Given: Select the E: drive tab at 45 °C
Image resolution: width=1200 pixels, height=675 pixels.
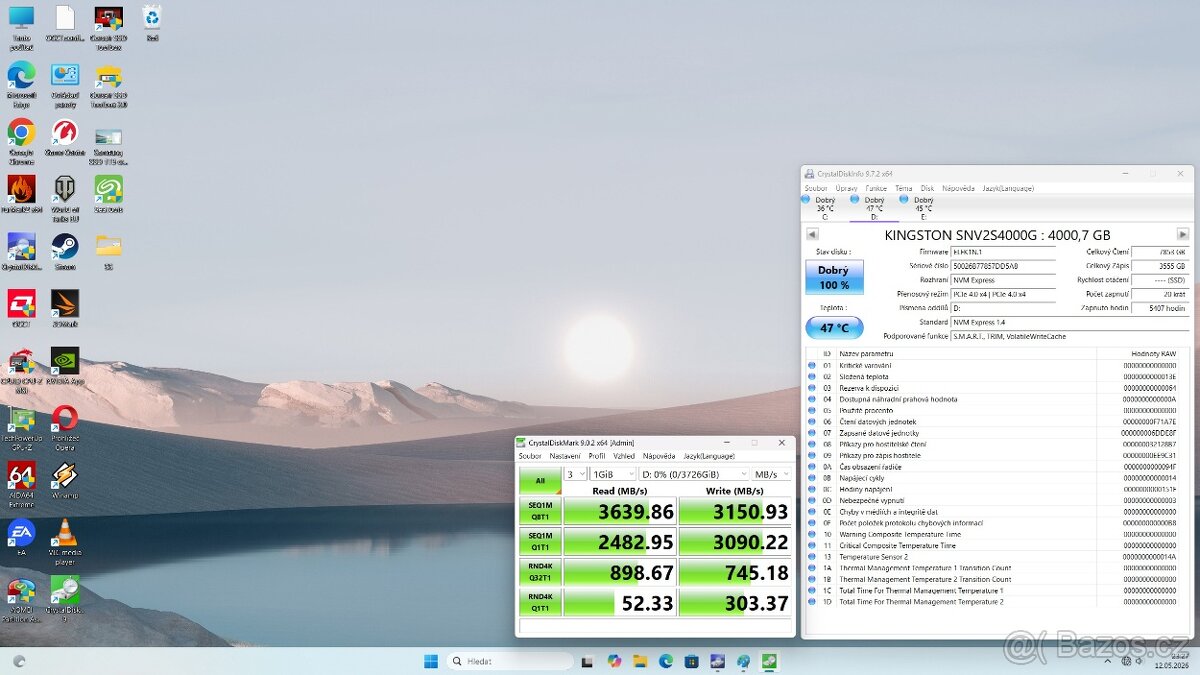Looking at the screenshot, I should coord(923,208).
